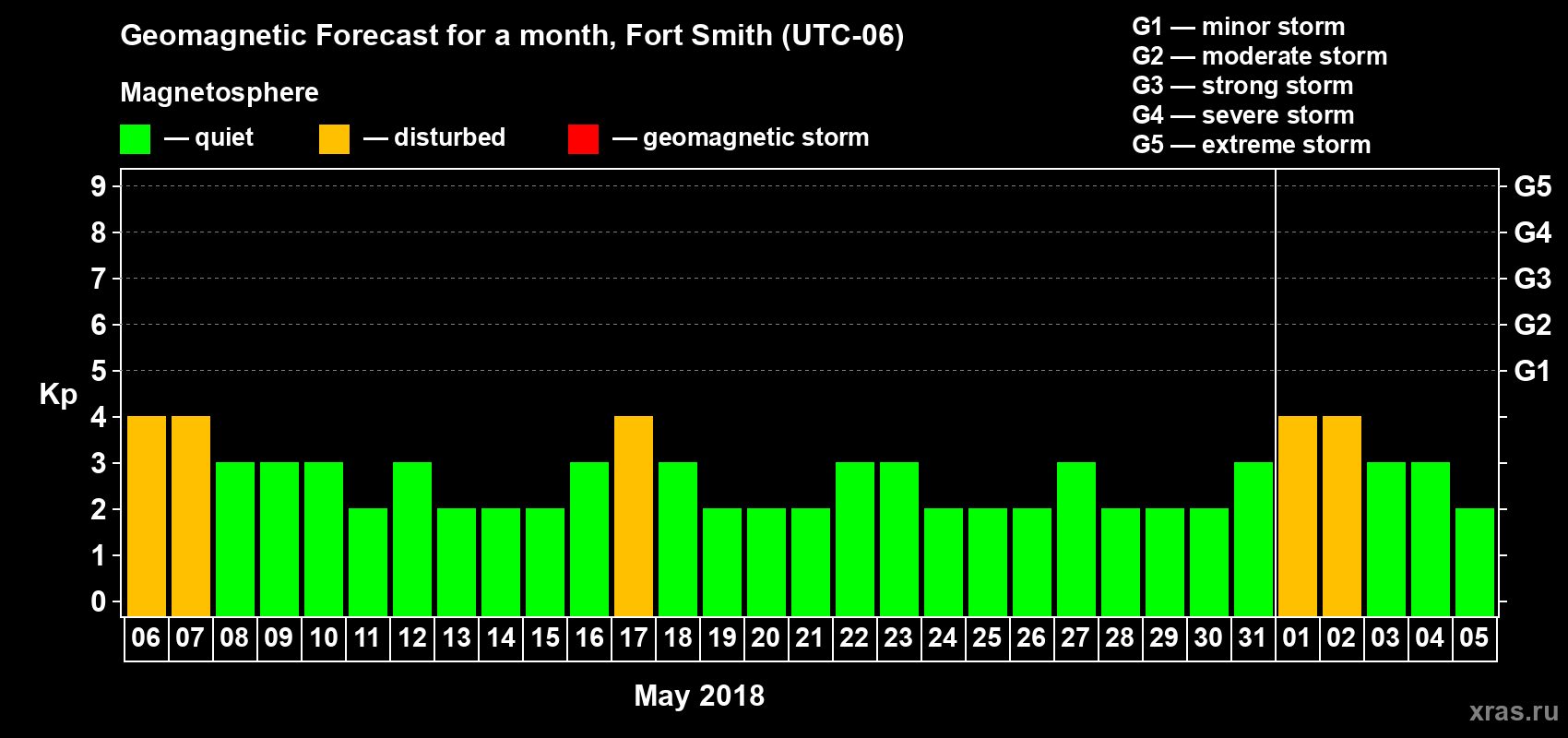Click the '— disturbed' legend label

(x=434, y=137)
